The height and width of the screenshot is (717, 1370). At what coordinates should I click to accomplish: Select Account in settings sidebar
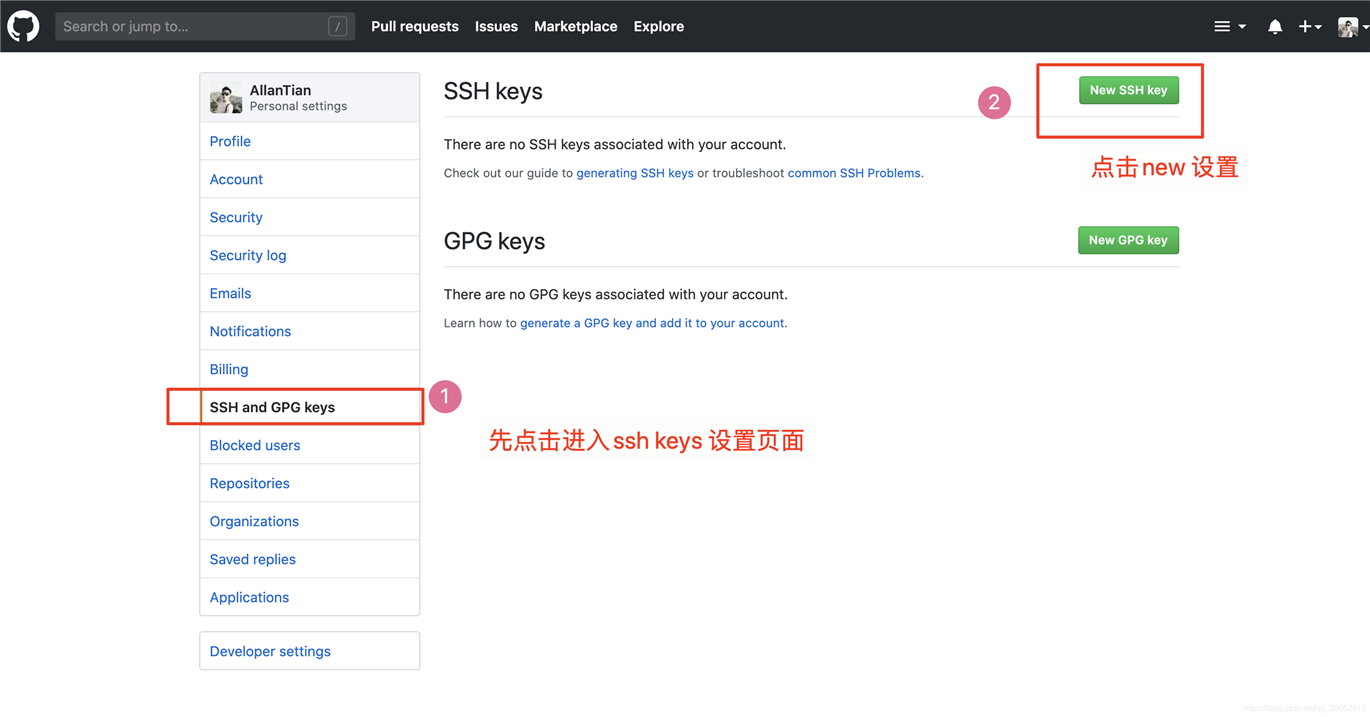[x=309, y=179]
